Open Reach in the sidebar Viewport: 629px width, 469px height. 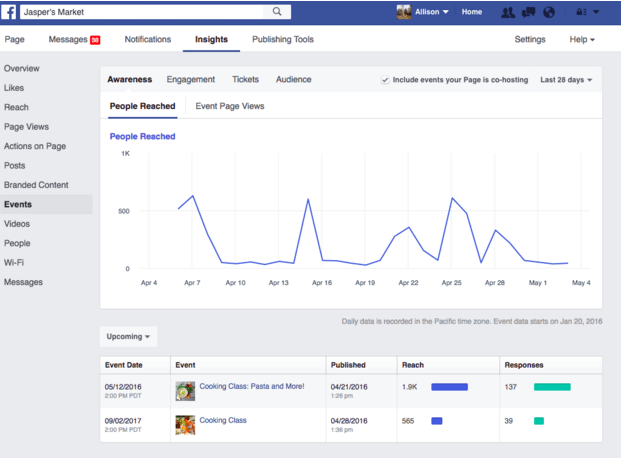16,107
